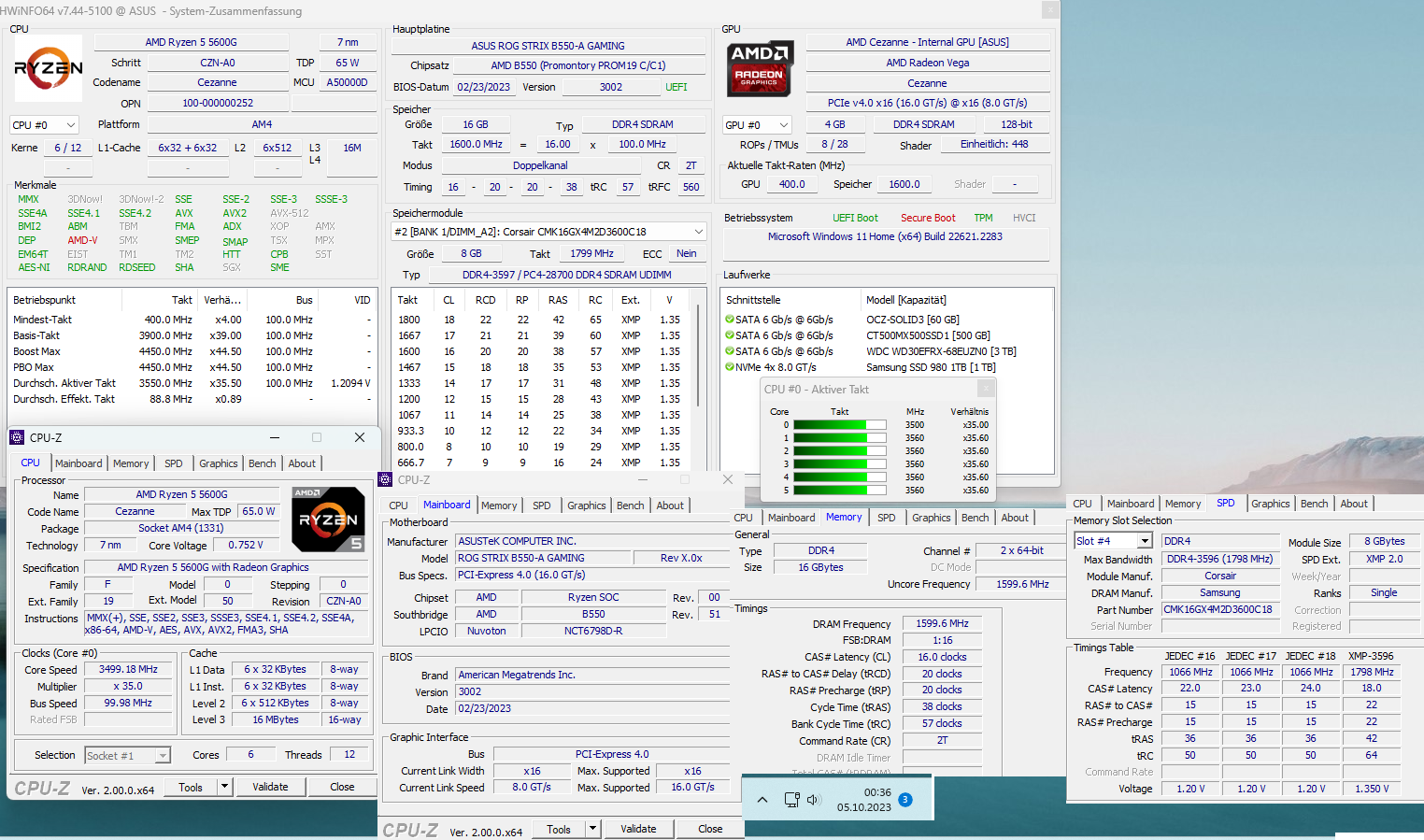Screen dimensions: 1424x840
Task: Click the American Megatrends Inc. brand field
Action: pos(593,675)
